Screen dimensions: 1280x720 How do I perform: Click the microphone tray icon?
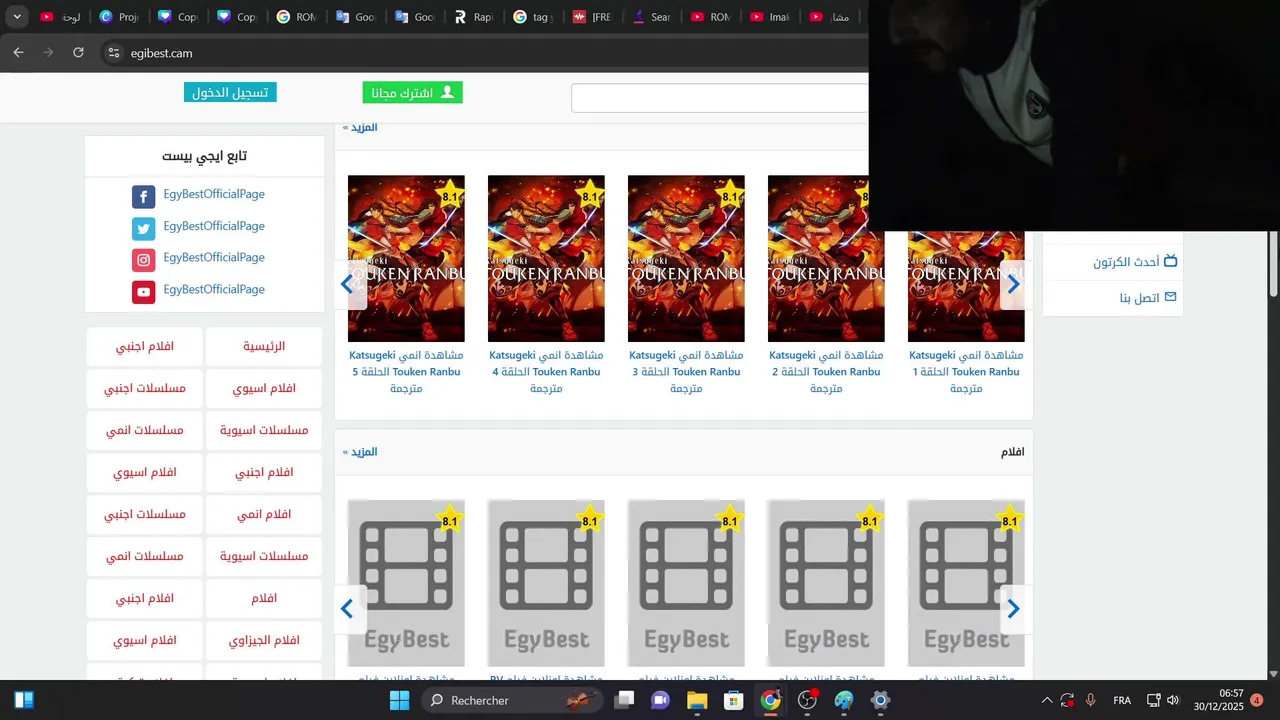(x=1091, y=700)
